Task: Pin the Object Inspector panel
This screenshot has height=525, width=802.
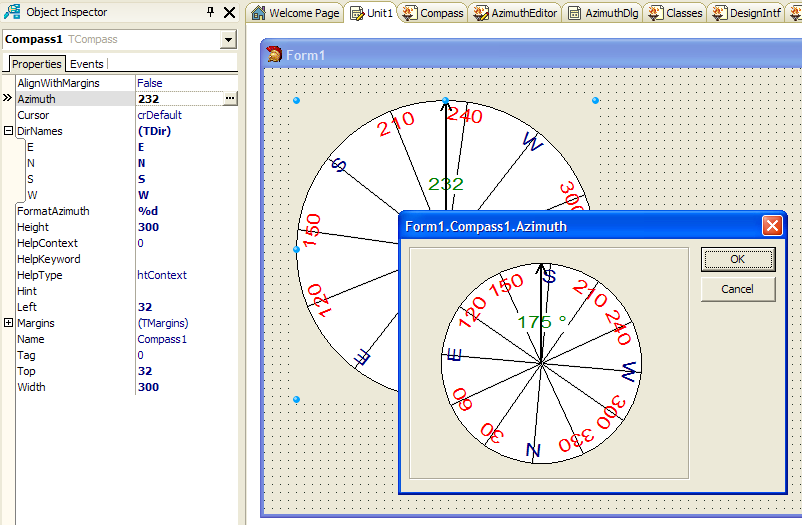Action: point(211,12)
